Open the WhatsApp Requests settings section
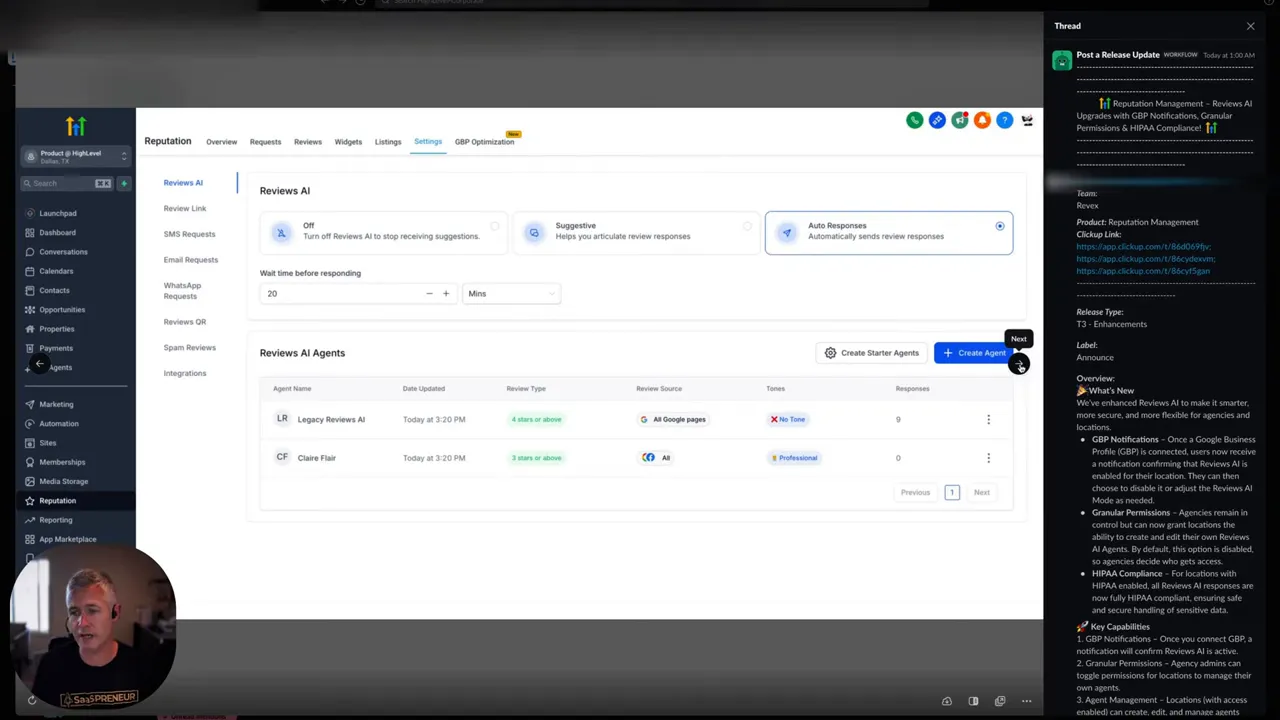The image size is (1280, 720). click(182, 290)
